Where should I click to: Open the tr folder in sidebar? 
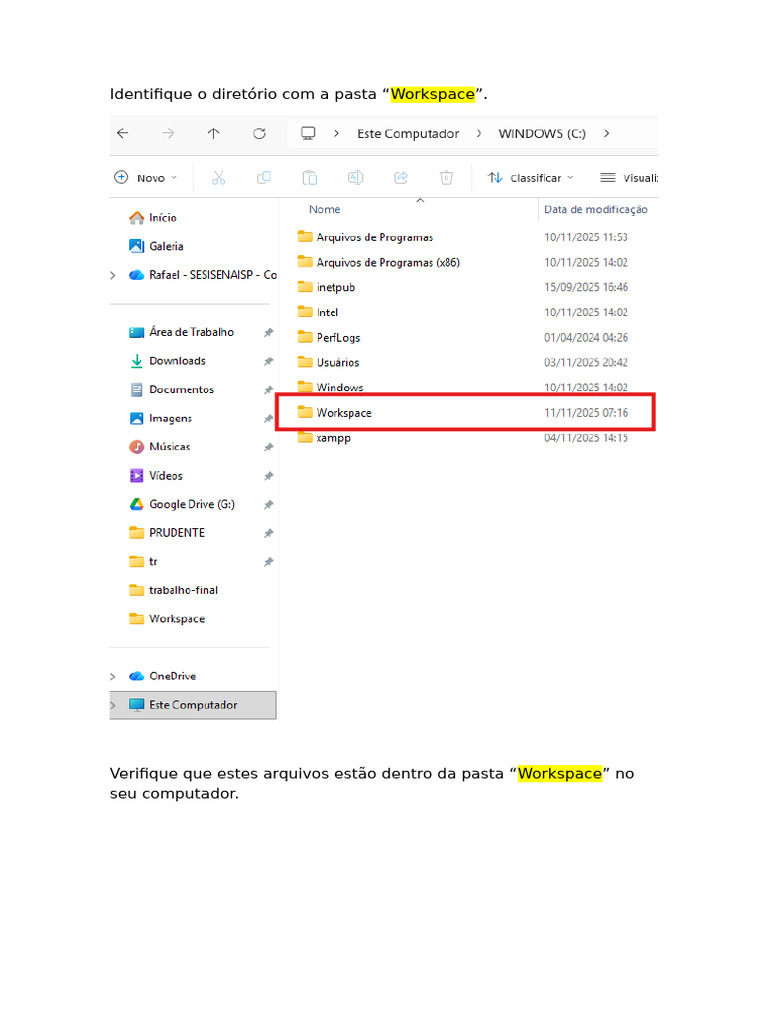144,562
